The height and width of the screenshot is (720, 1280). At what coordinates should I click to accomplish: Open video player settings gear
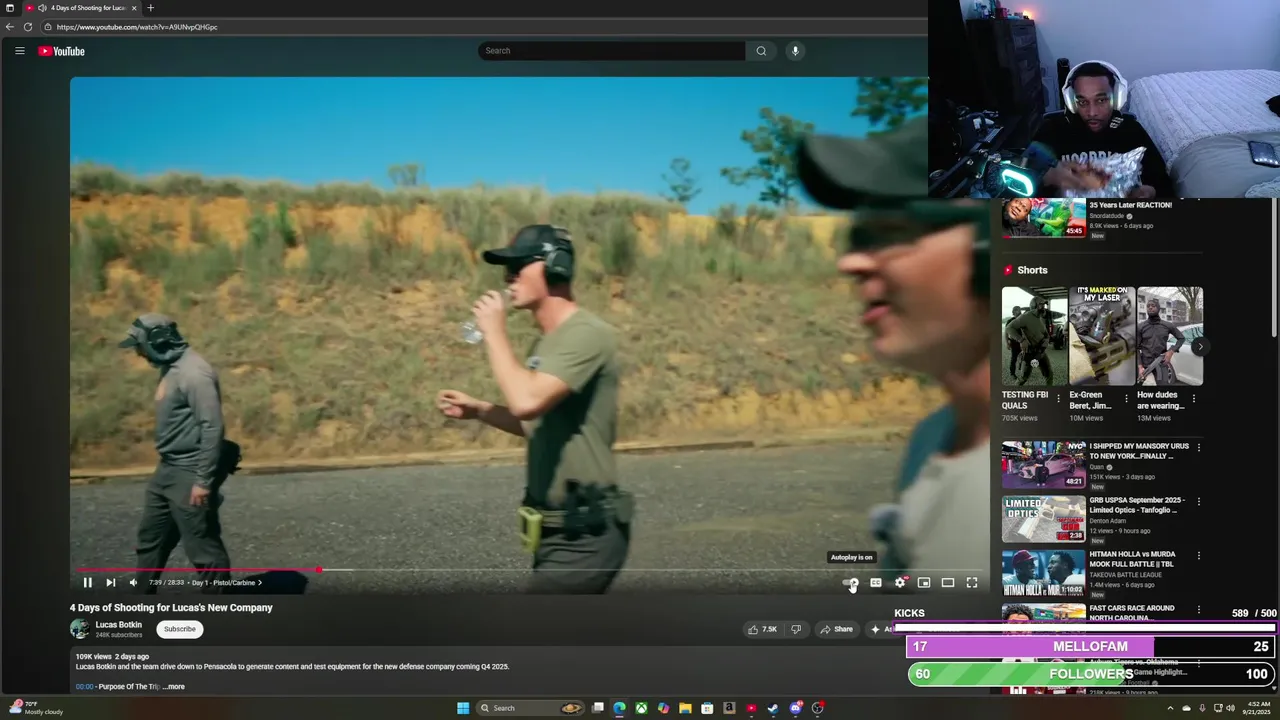tap(900, 583)
